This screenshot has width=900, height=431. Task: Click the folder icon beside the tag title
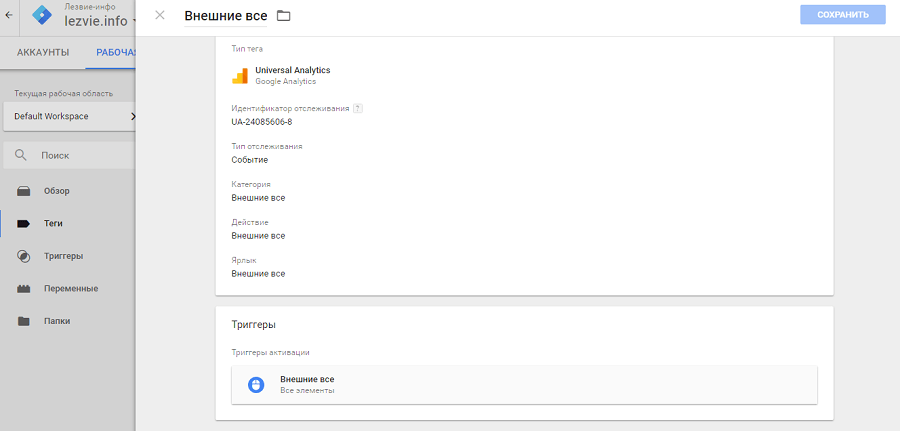coord(283,15)
